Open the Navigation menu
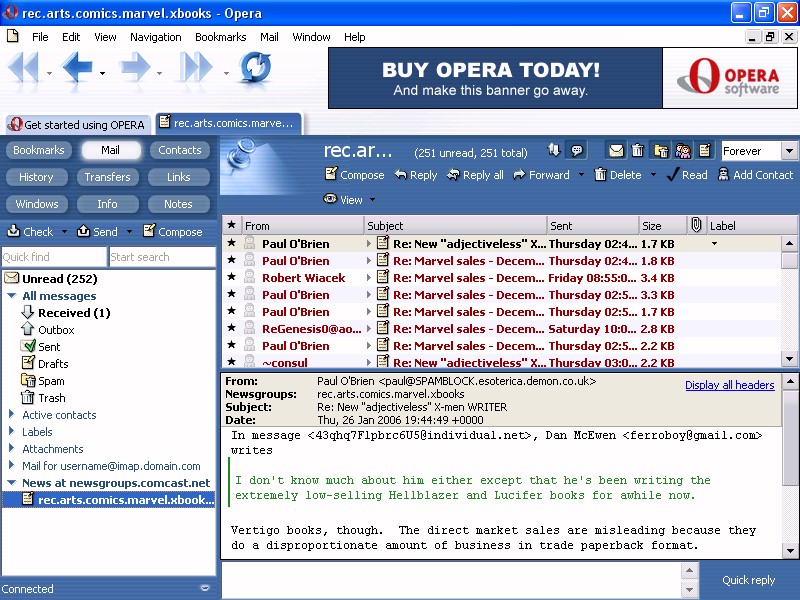The height and width of the screenshot is (600, 800). tap(156, 37)
